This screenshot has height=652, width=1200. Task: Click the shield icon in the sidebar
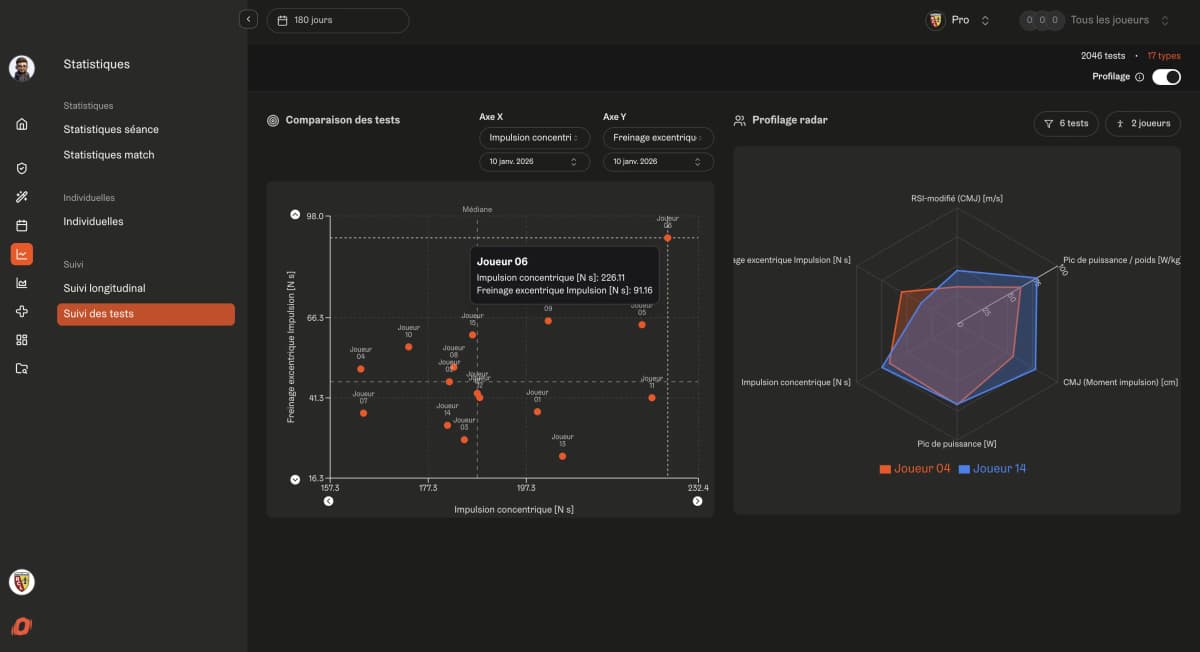(22, 168)
